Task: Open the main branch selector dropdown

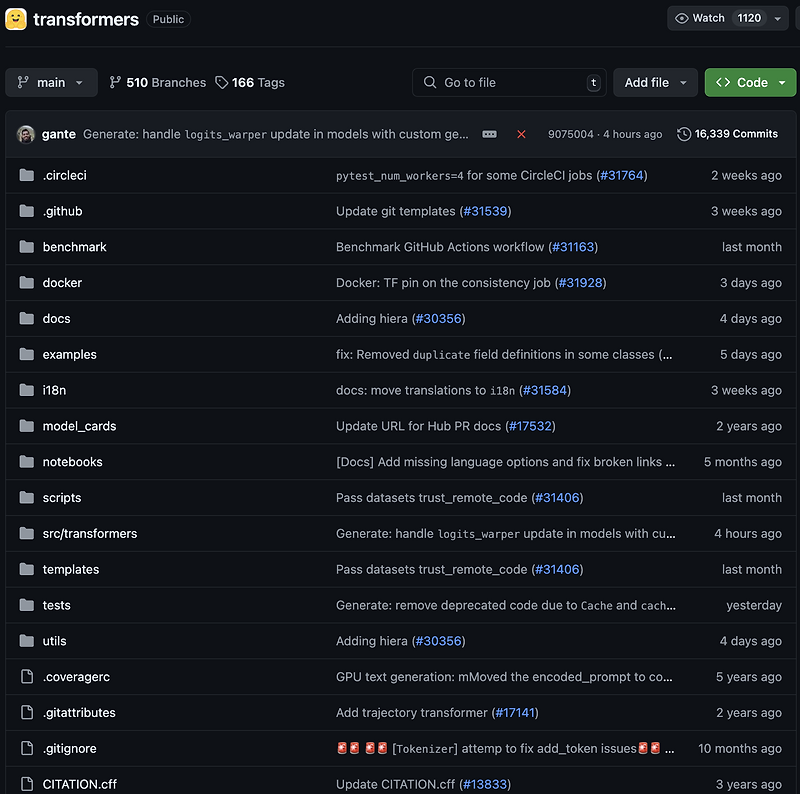Action: (51, 82)
